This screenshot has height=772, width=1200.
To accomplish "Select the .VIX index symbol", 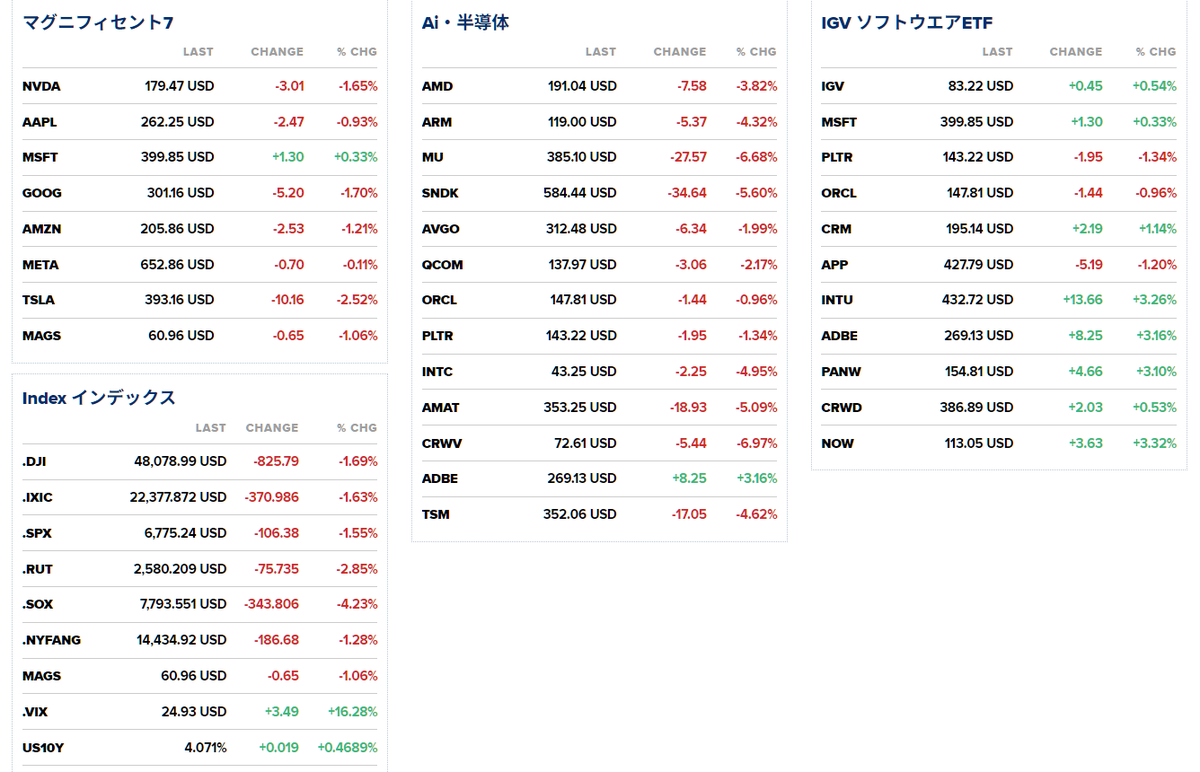I will pyautogui.click(x=36, y=712).
